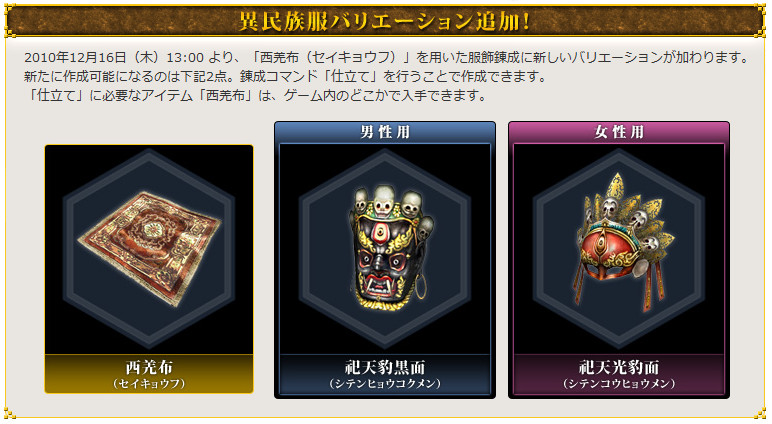Click the 西羌布 carpet item image

coord(149,248)
